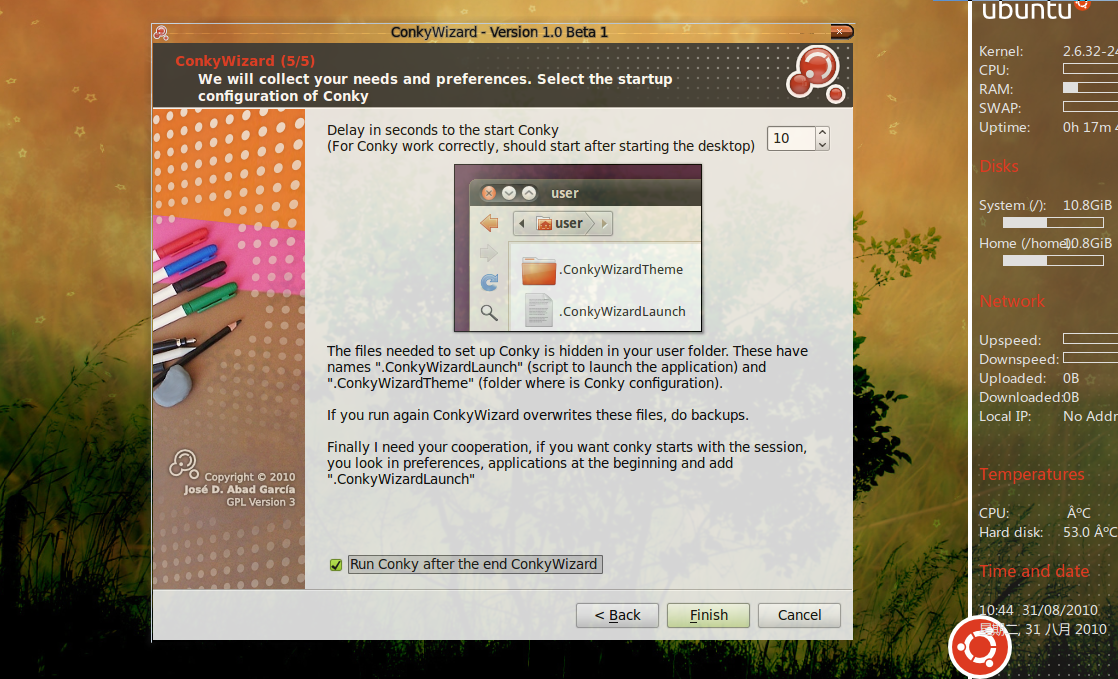Click the "Network" heading in Conky
This screenshot has width=1118, height=679.
[x=1012, y=302]
